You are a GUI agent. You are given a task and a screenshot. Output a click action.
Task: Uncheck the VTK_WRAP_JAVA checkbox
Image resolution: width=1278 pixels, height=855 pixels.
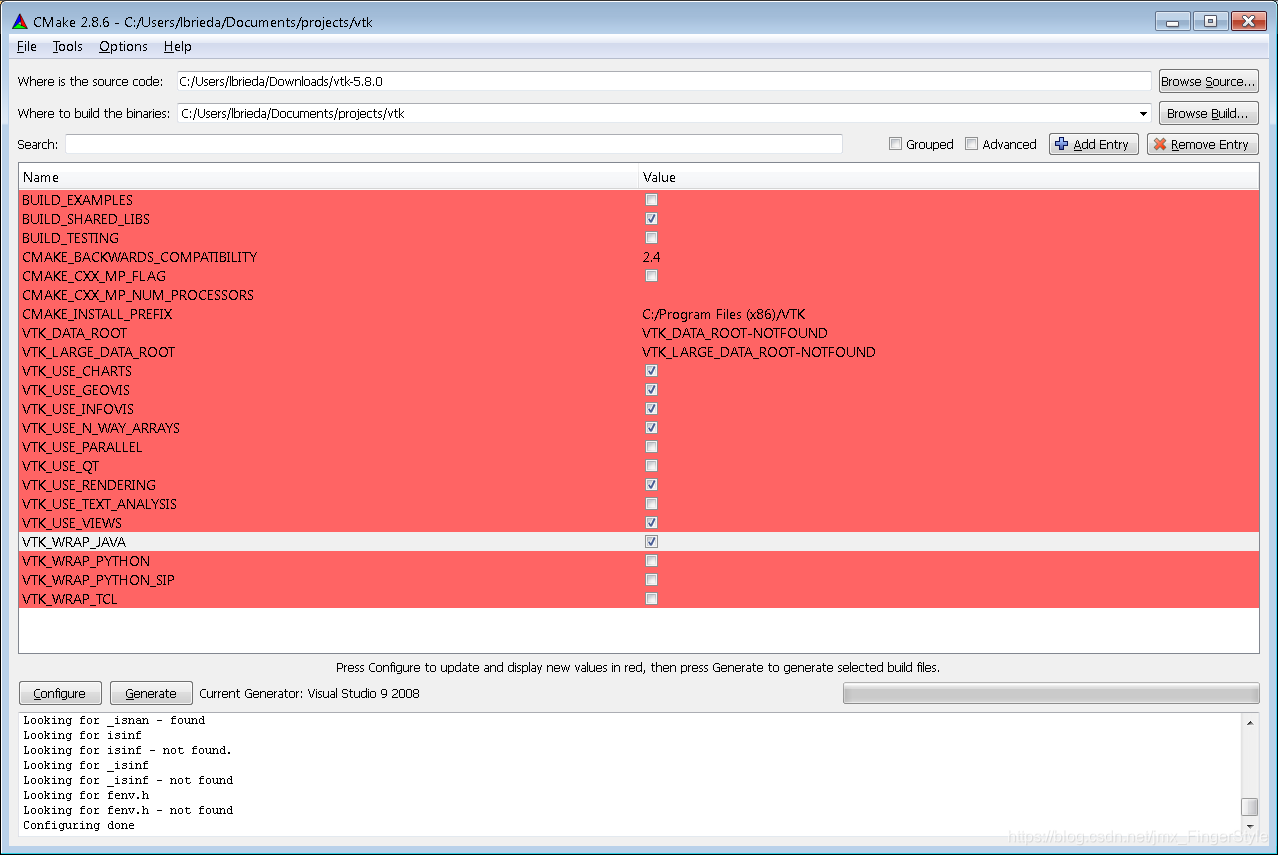(651, 542)
